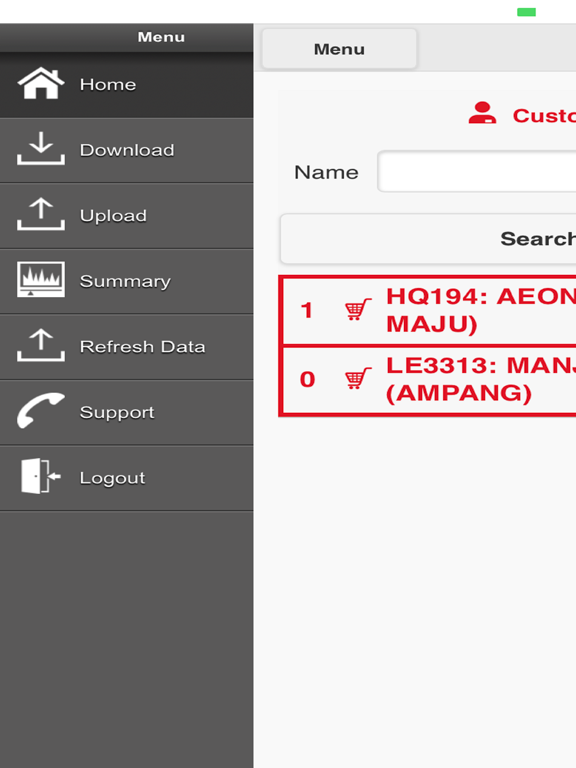Click the cart icon in HQ194 row

(x=358, y=310)
